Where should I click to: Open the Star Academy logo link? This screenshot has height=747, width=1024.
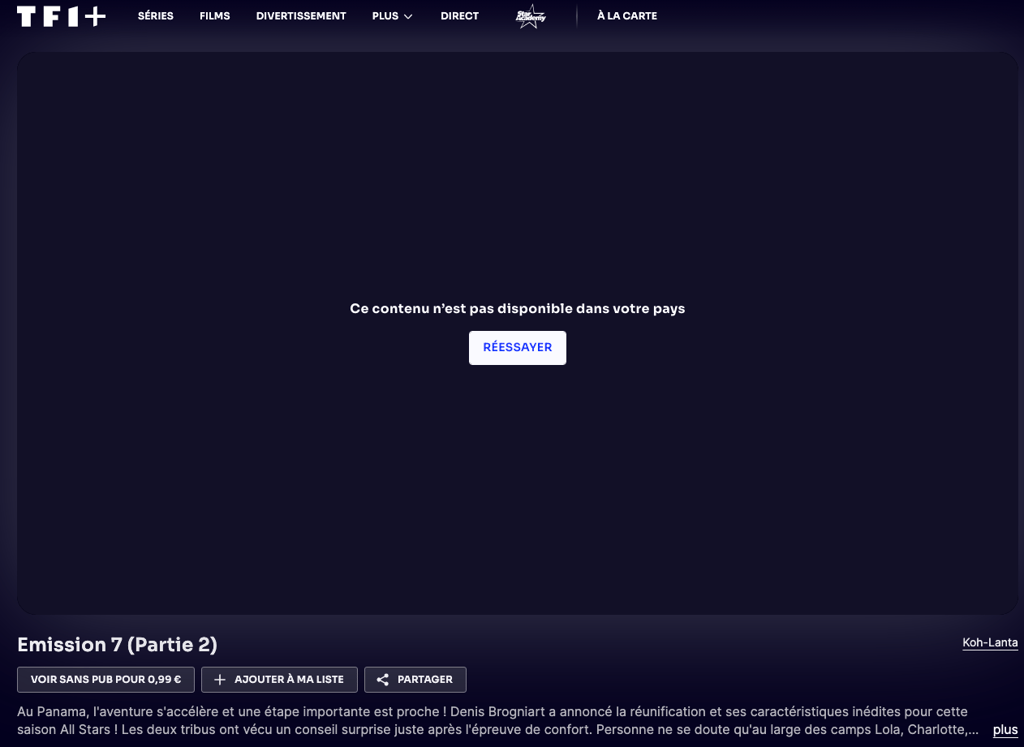[530, 16]
